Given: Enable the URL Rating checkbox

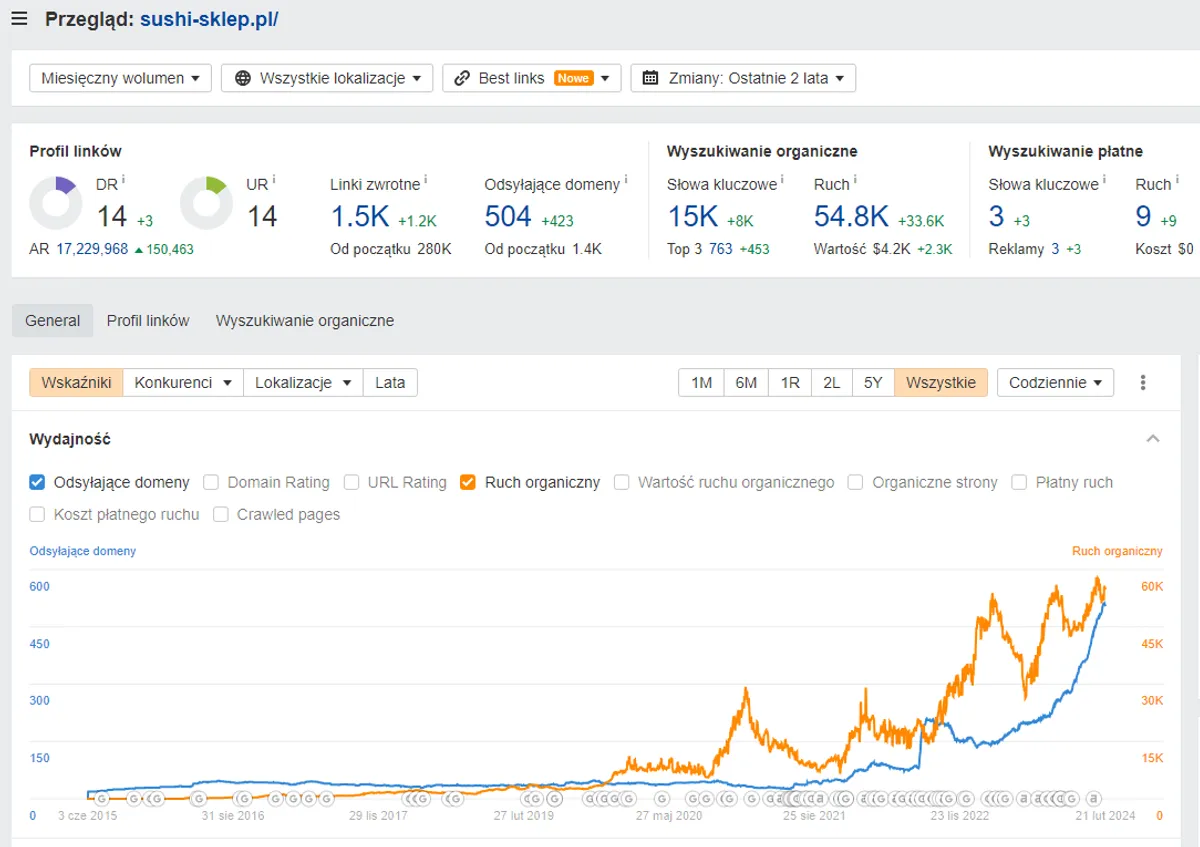Looking at the screenshot, I should pos(351,482).
